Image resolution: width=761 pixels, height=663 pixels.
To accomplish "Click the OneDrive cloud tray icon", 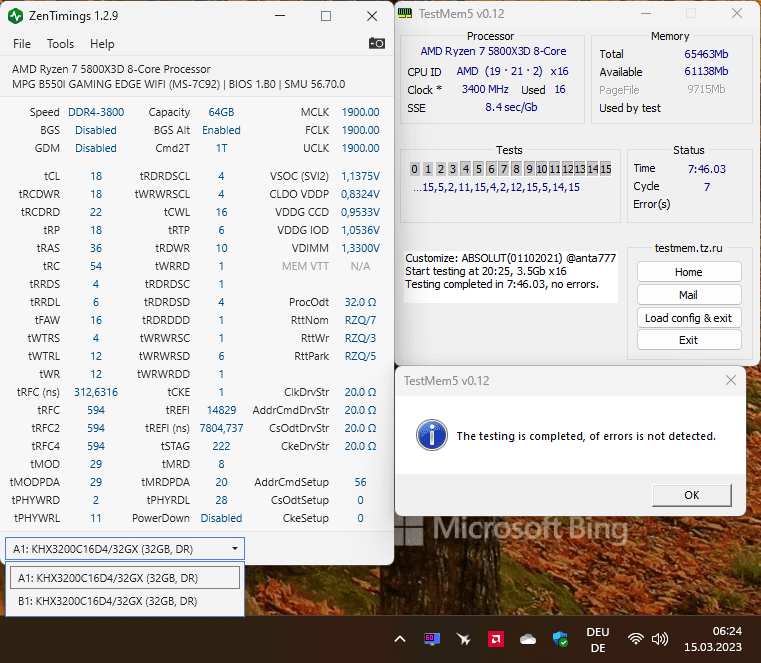I will [528, 638].
